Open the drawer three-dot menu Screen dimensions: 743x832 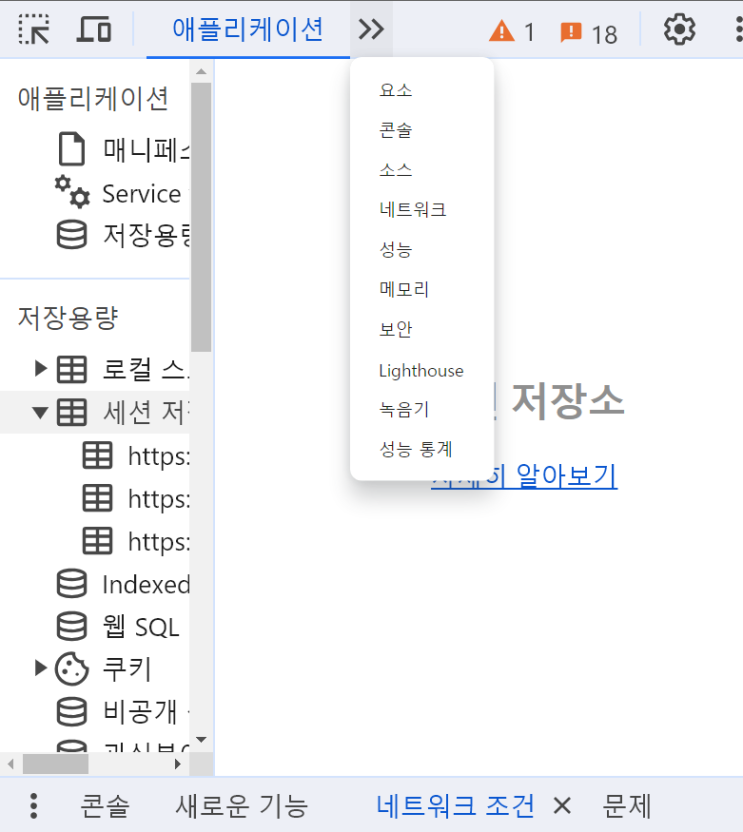[33, 805]
